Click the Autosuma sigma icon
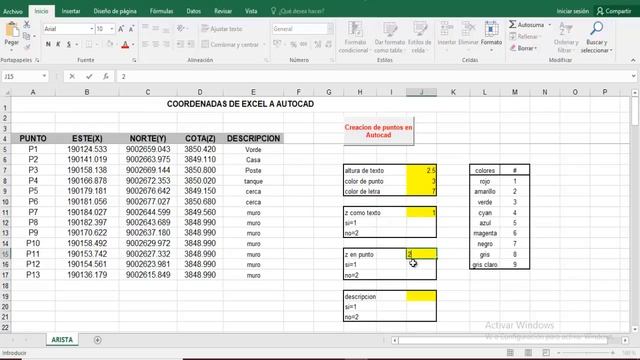640x360 pixels. [x=513, y=24]
